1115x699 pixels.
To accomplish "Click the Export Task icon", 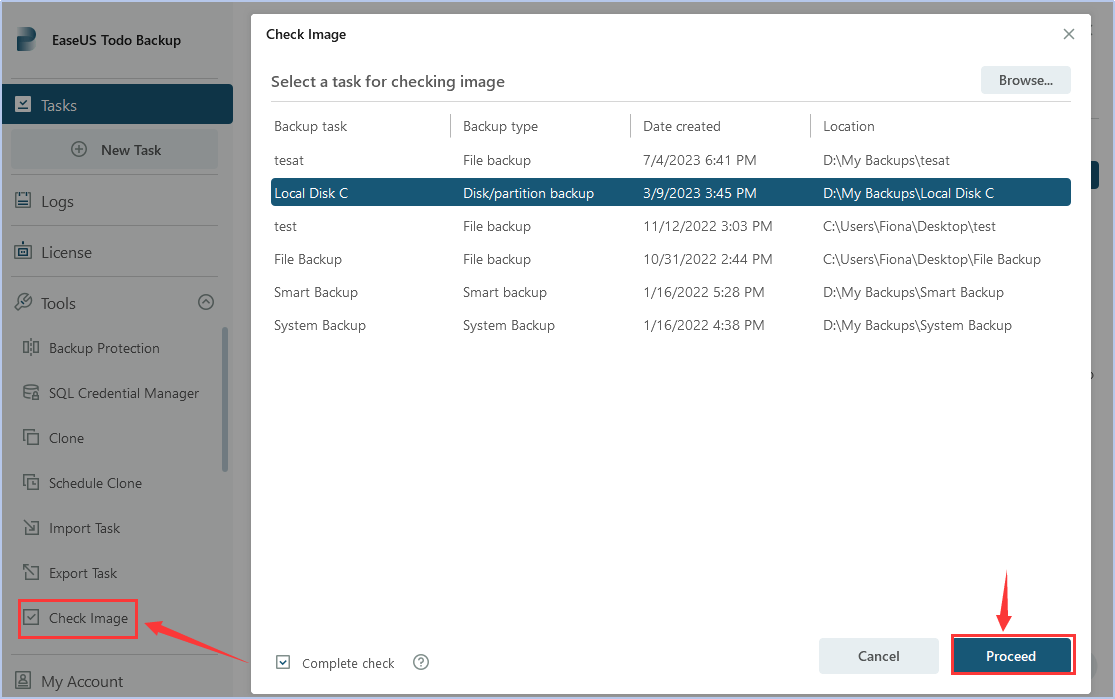I will (x=30, y=573).
